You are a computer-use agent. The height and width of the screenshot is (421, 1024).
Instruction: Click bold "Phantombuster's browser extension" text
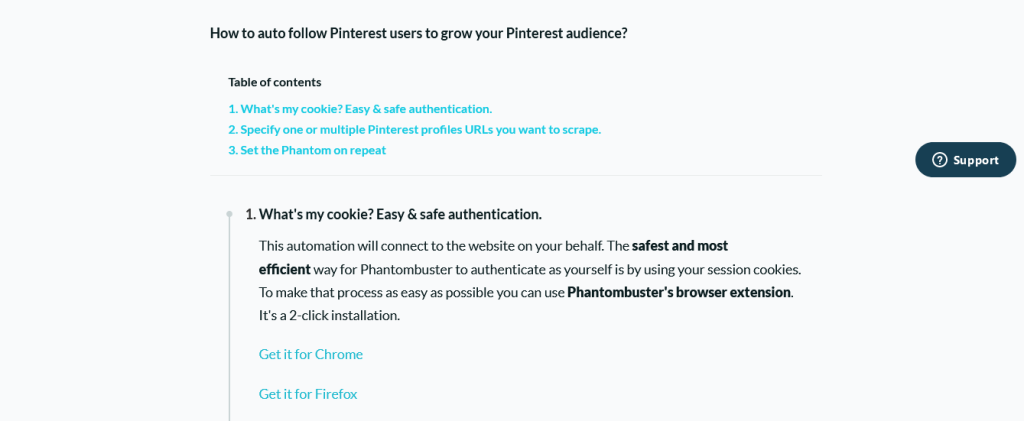coord(679,292)
